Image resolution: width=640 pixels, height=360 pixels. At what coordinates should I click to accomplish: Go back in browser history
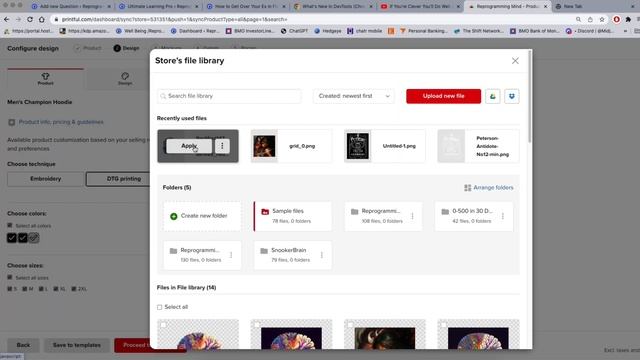(x=7, y=19)
